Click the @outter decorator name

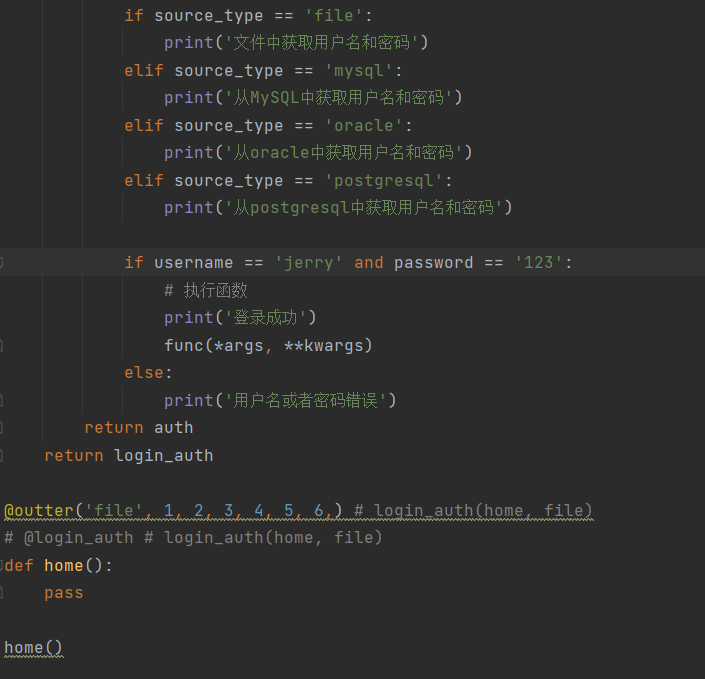coord(39,510)
